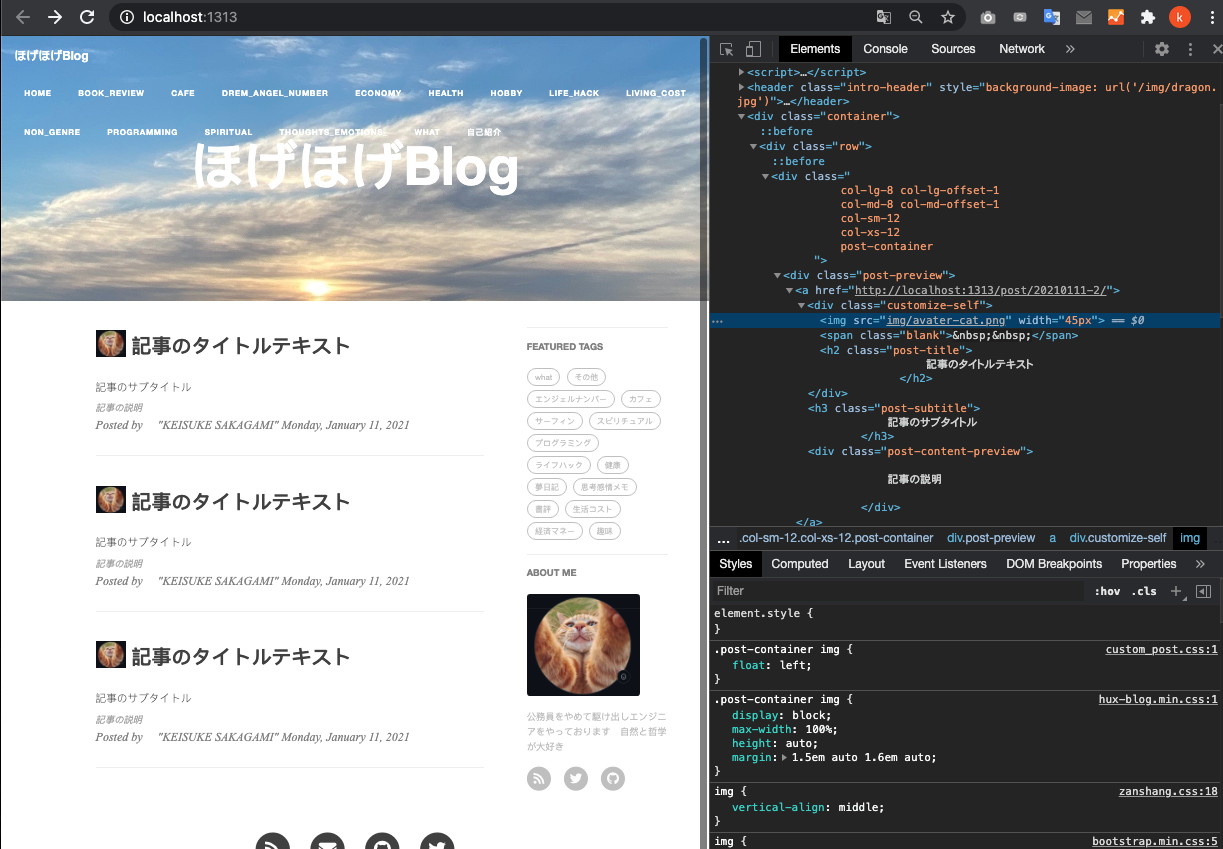This screenshot has height=849, width=1223.
Task: Show more Styles pane tabs chevron
Action: (1201, 564)
